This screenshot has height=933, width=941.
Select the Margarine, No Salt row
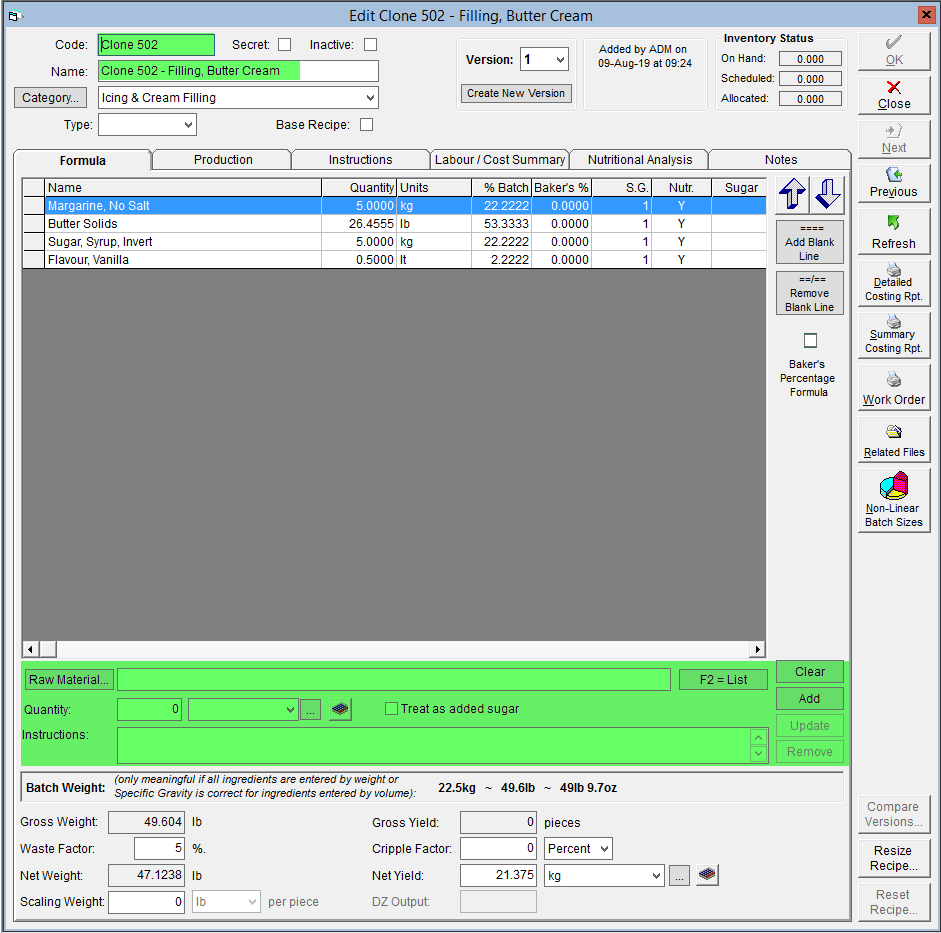tap(394, 206)
